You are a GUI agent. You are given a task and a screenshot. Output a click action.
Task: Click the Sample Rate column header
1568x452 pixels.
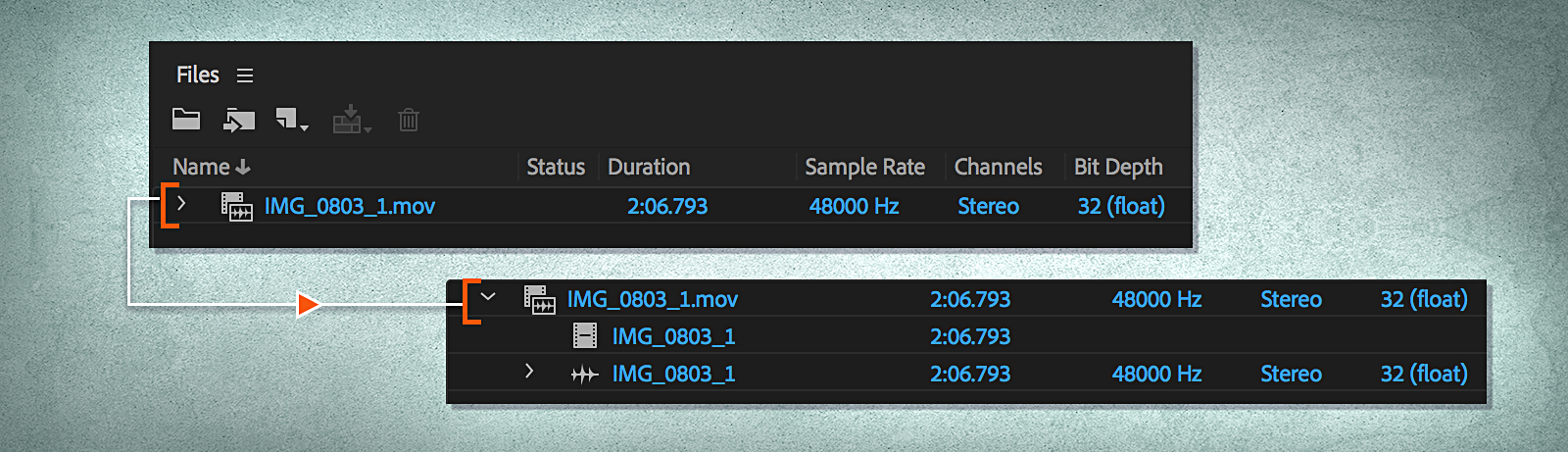[864, 167]
